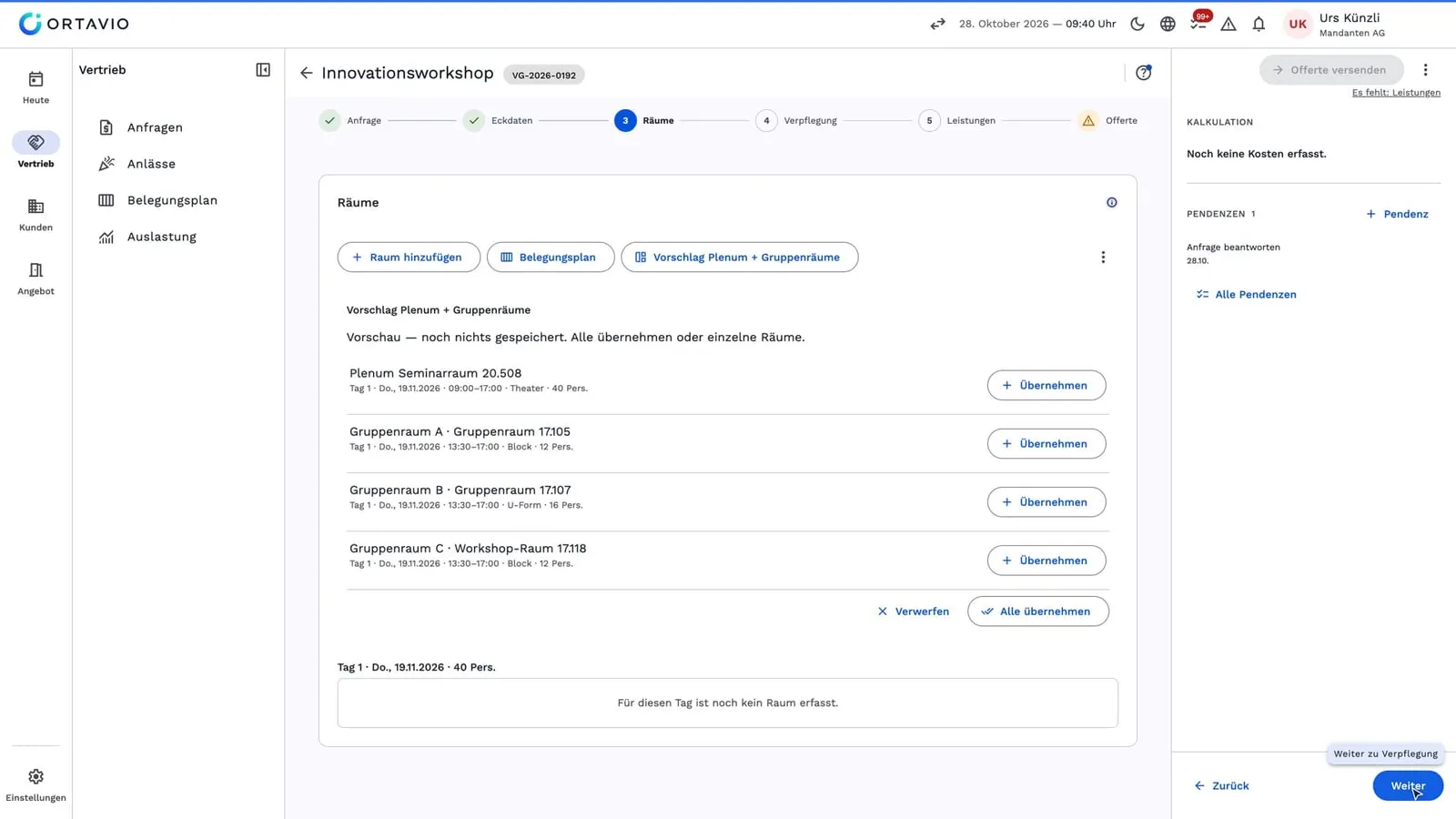The width and height of the screenshot is (1456, 819).
Task: Open notifications bell
Action: [1259, 24]
